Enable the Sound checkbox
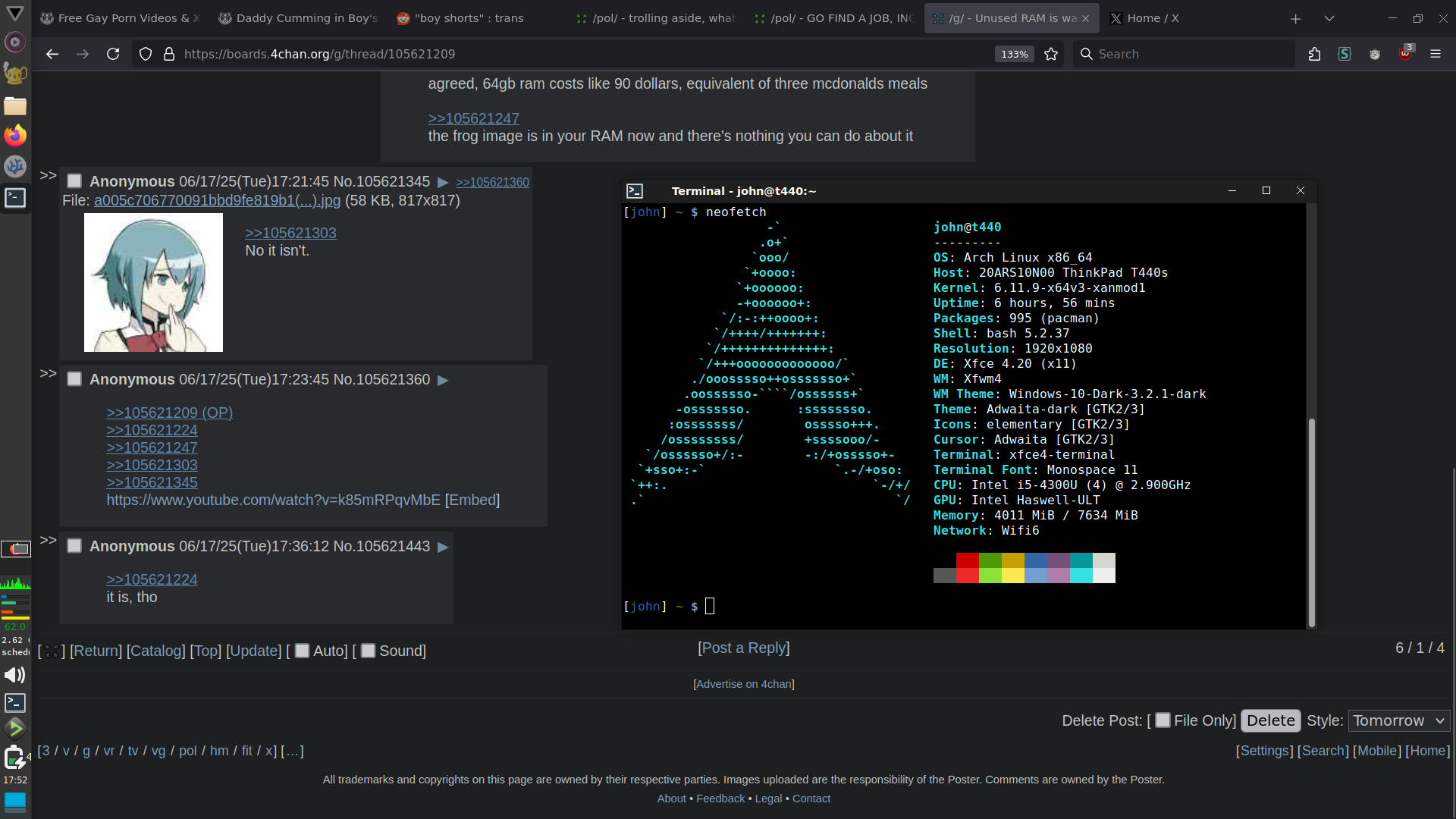Image resolution: width=1456 pixels, height=819 pixels. click(368, 651)
